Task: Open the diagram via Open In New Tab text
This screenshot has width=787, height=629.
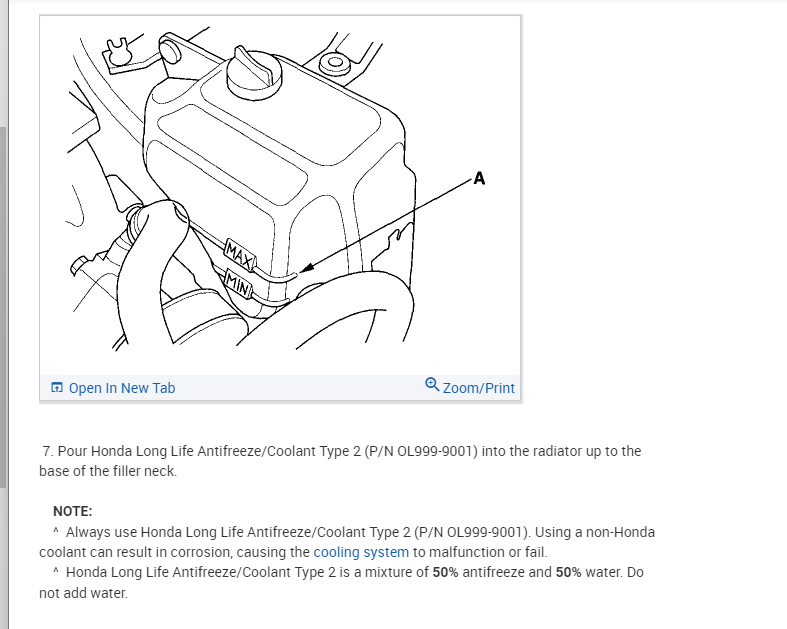Action: coord(122,388)
